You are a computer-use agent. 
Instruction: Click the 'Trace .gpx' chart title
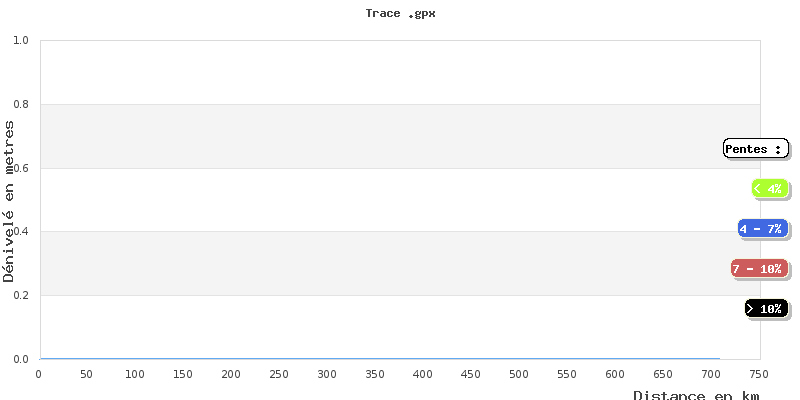(x=400, y=14)
